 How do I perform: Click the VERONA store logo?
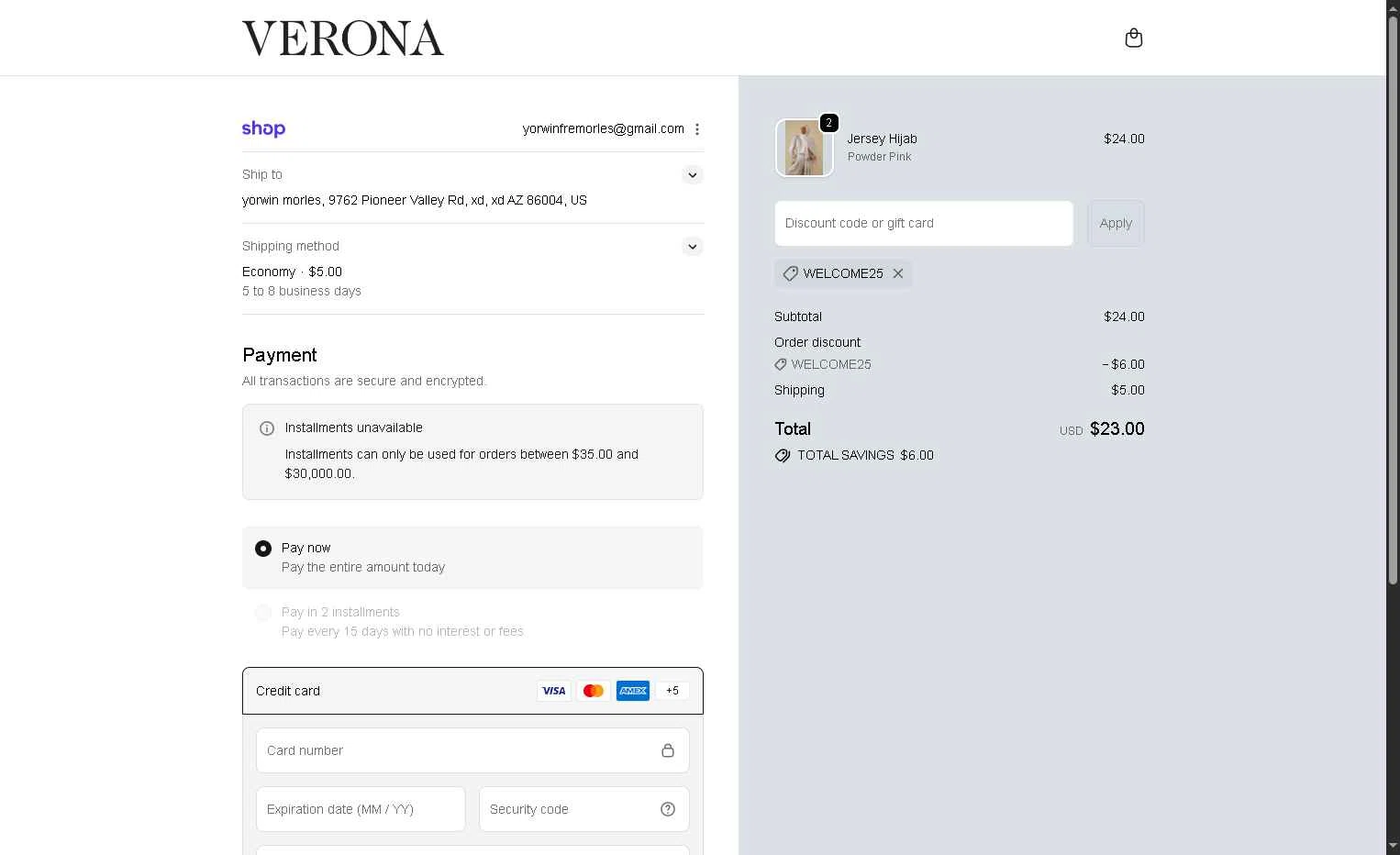(x=343, y=39)
